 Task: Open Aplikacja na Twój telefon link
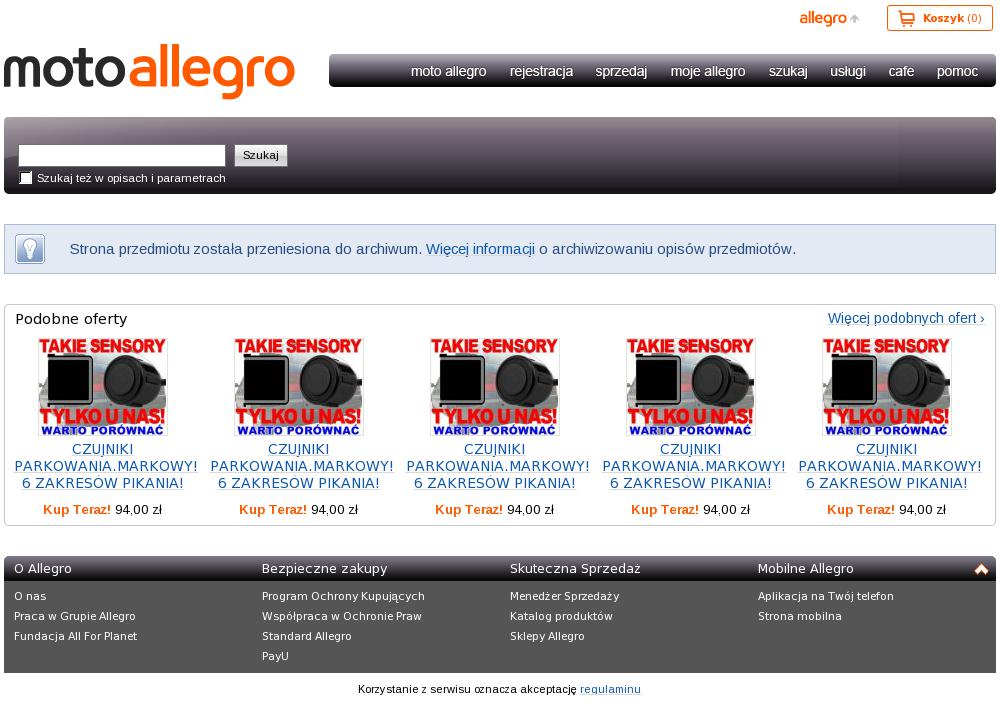click(825, 596)
